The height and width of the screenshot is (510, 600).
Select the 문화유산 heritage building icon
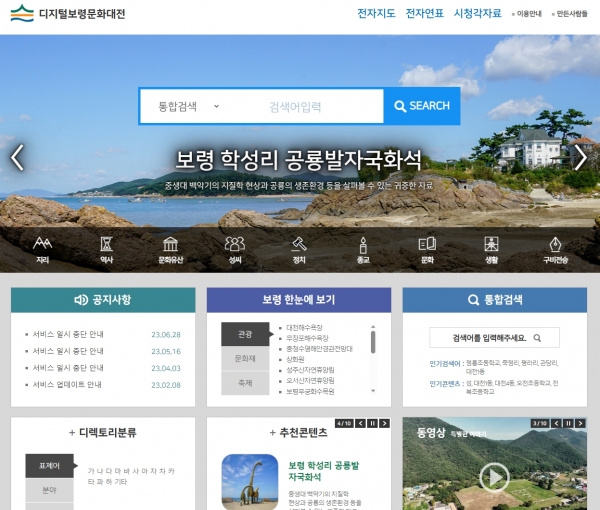171,248
